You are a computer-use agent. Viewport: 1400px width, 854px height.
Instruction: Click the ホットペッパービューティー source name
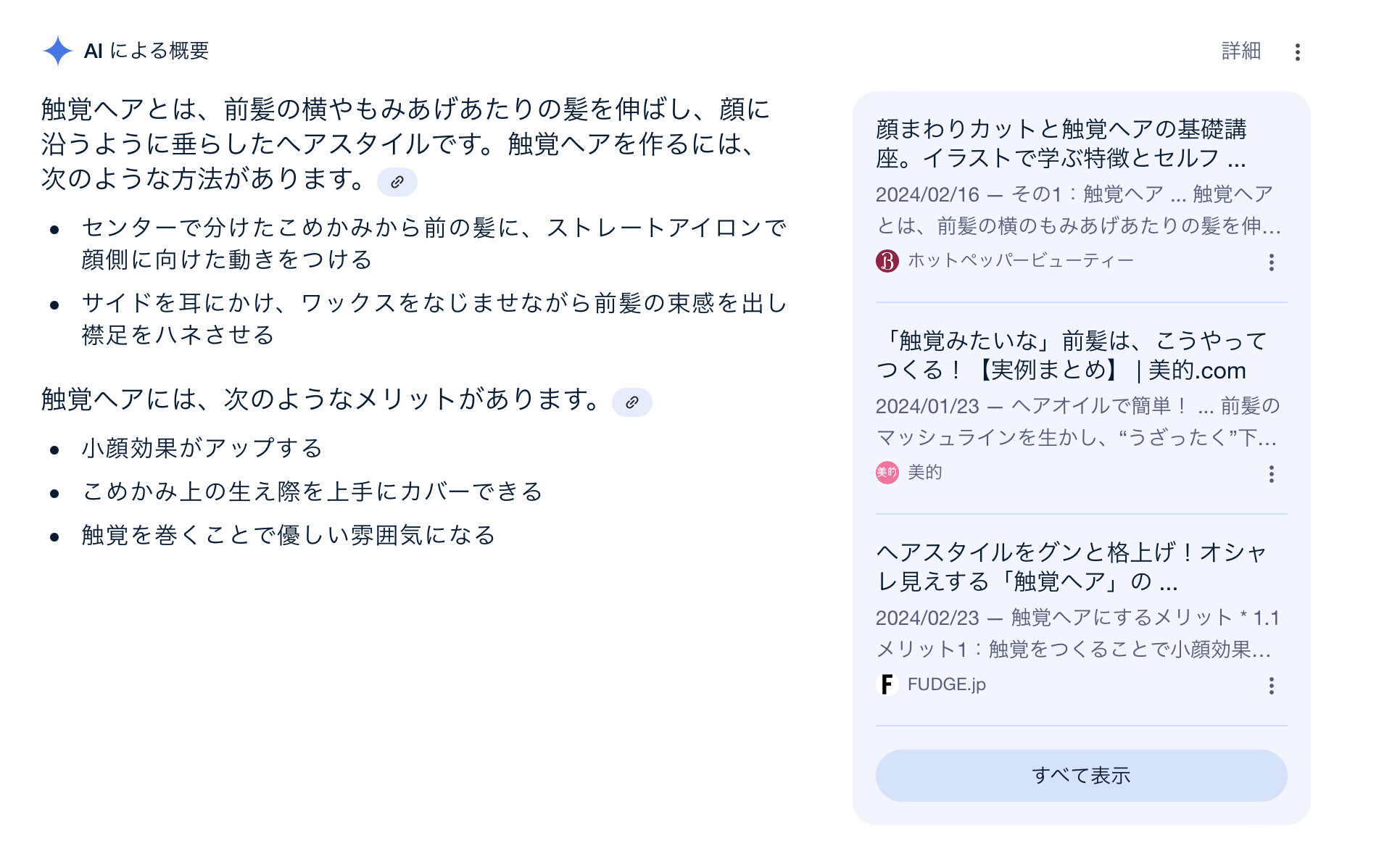click(x=1020, y=261)
